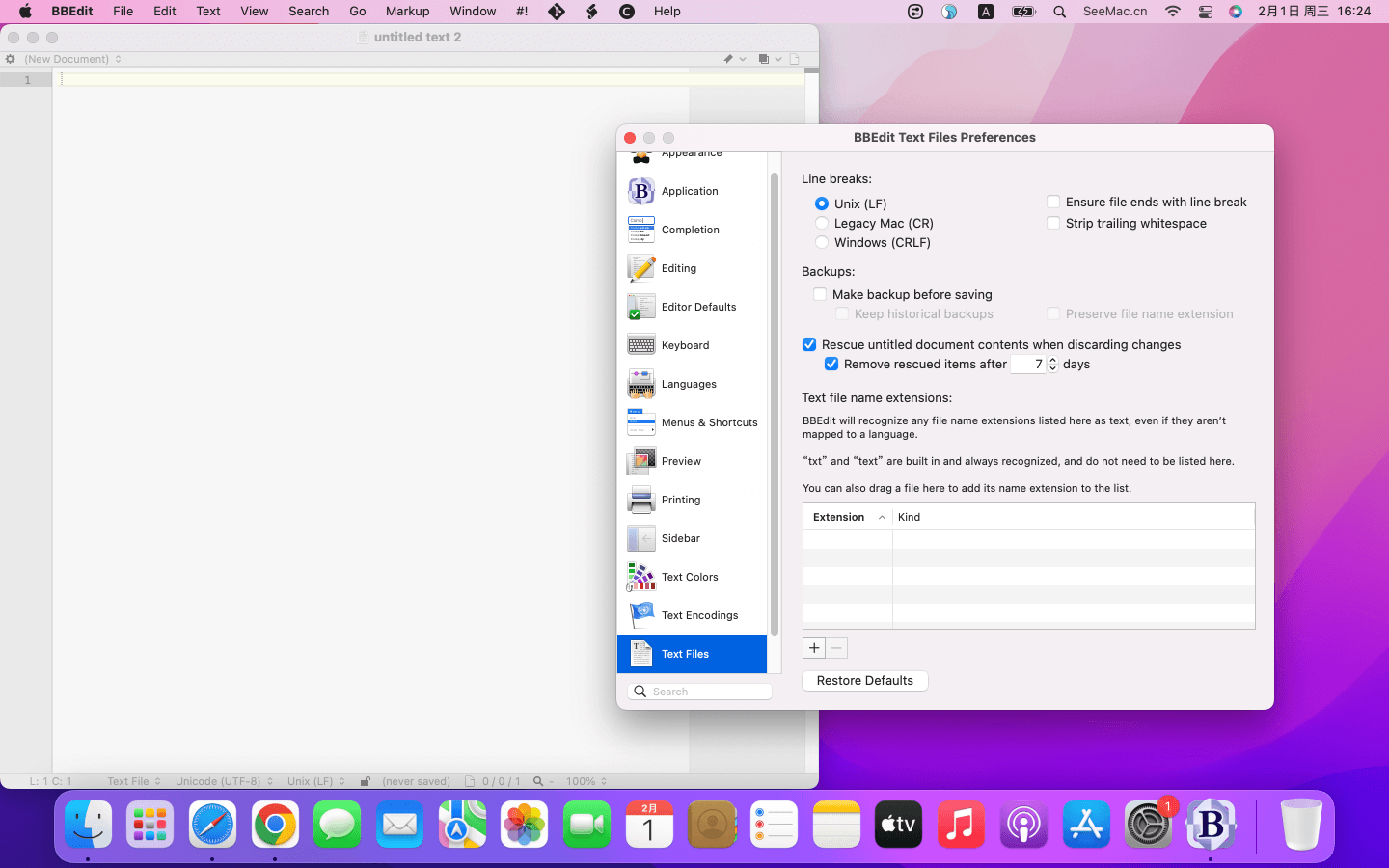The height and width of the screenshot is (868, 1389).
Task: Open the Text menu
Action: tap(208, 12)
